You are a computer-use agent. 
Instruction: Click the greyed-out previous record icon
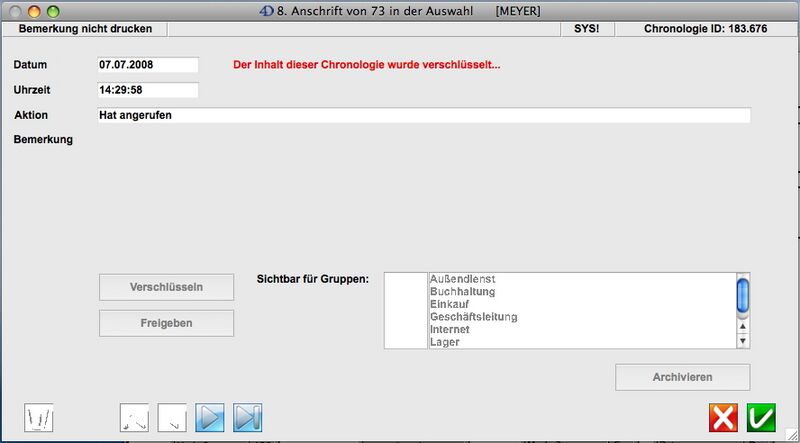[172, 417]
